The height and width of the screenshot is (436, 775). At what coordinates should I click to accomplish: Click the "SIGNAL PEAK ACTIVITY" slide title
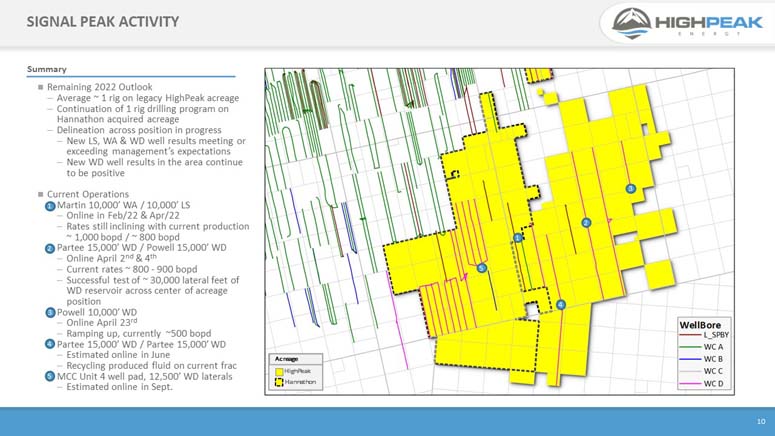point(103,22)
